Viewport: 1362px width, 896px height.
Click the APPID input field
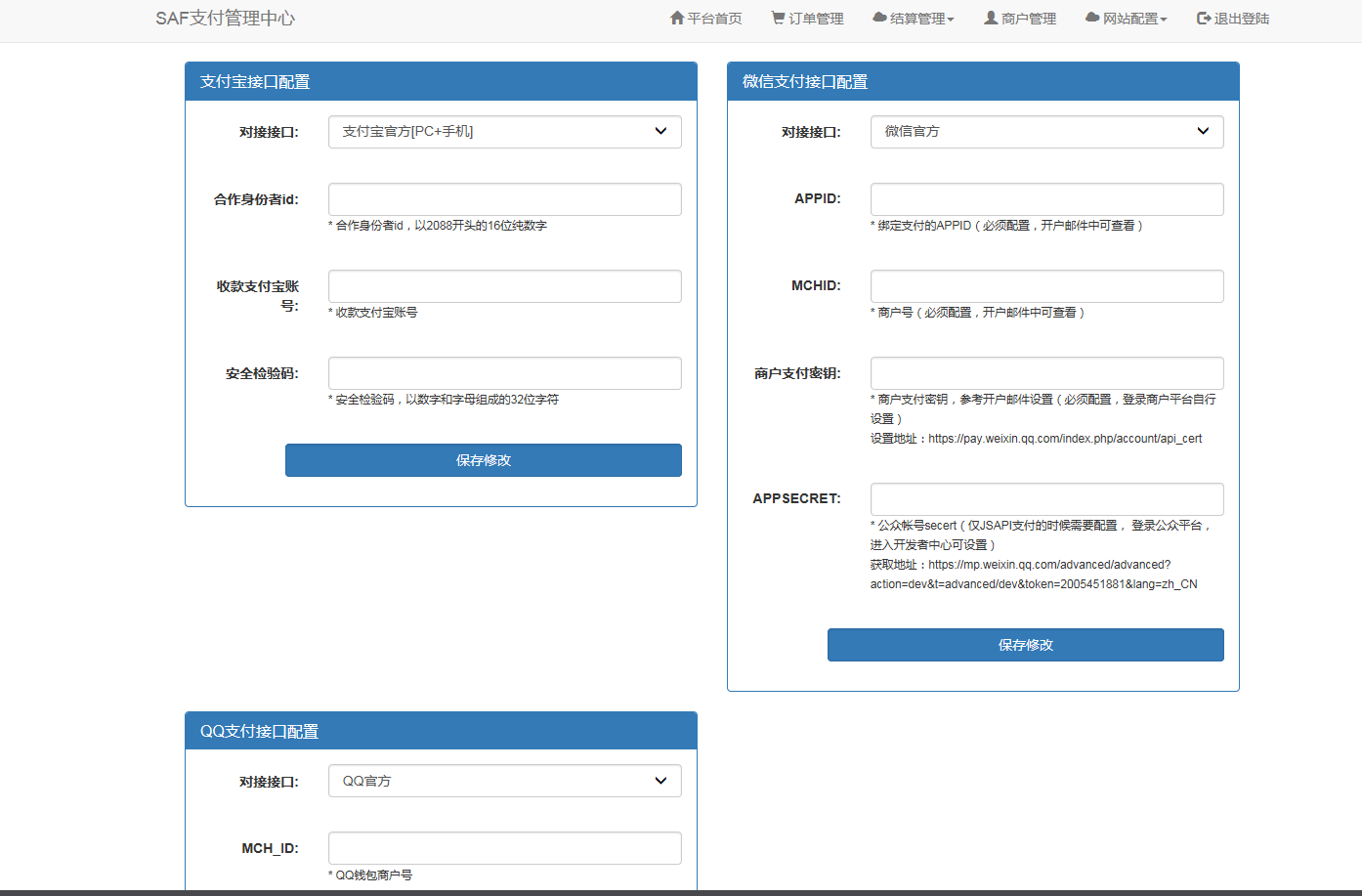(x=1045, y=198)
